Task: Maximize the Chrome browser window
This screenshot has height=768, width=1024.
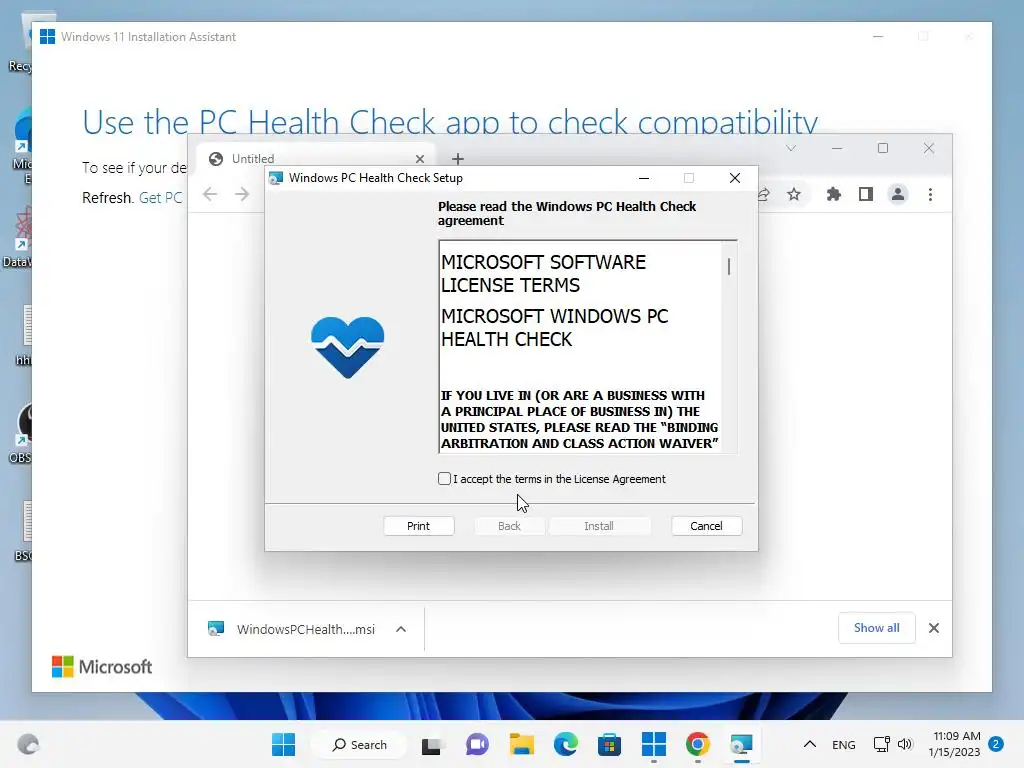Action: pyautogui.click(x=883, y=148)
